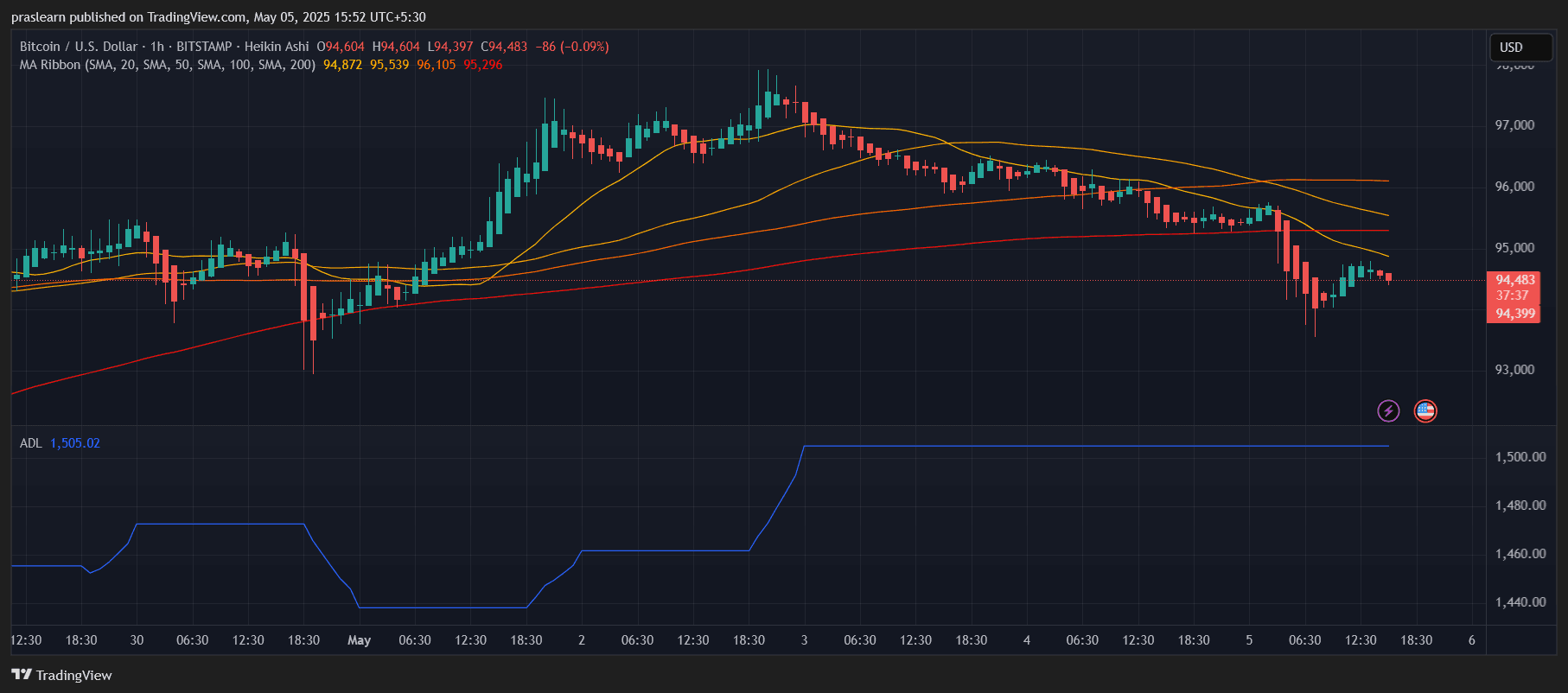The height and width of the screenshot is (693, 1568).
Task: Click the 97,000 level on price axis
Action: (1514, 125)
